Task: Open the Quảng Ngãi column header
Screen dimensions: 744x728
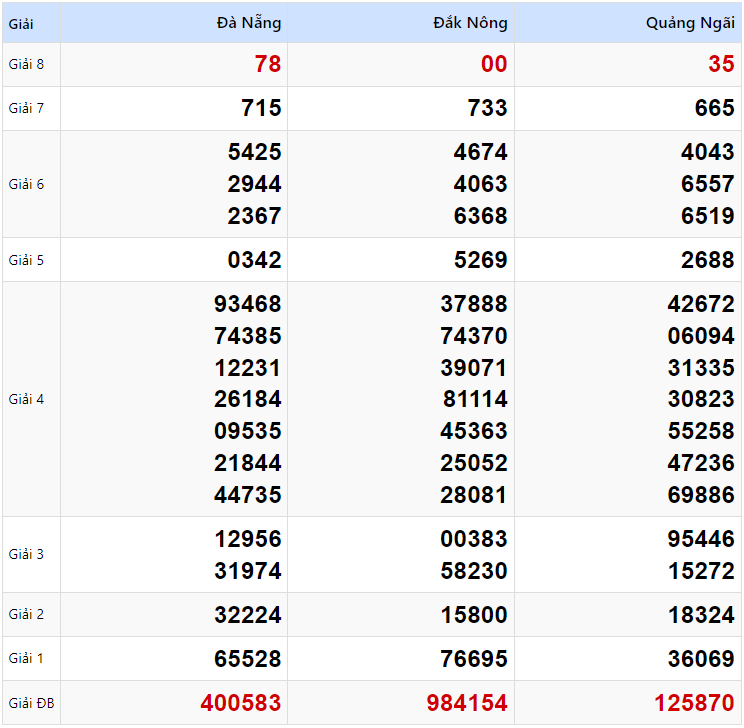Action: click(690, 23)
